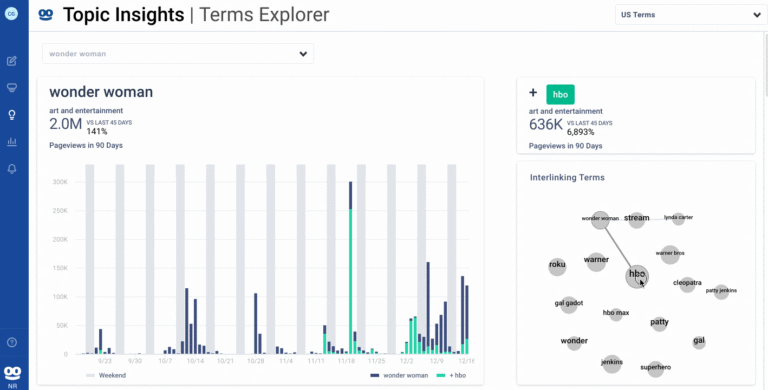The image size is (768, 390).
Task: Open the edit pencil icon in sidebar
Action: point(12,61)
